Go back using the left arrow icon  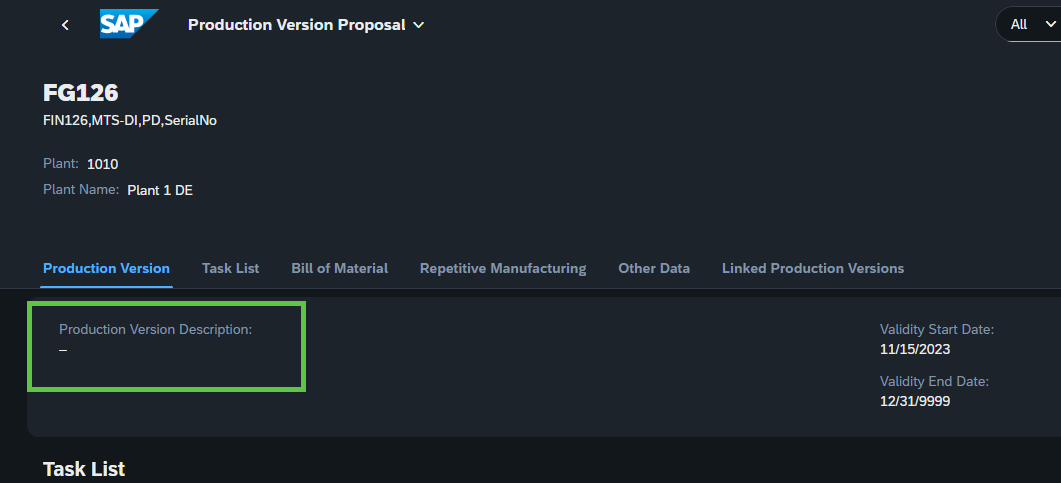click(x=65, y=25)
